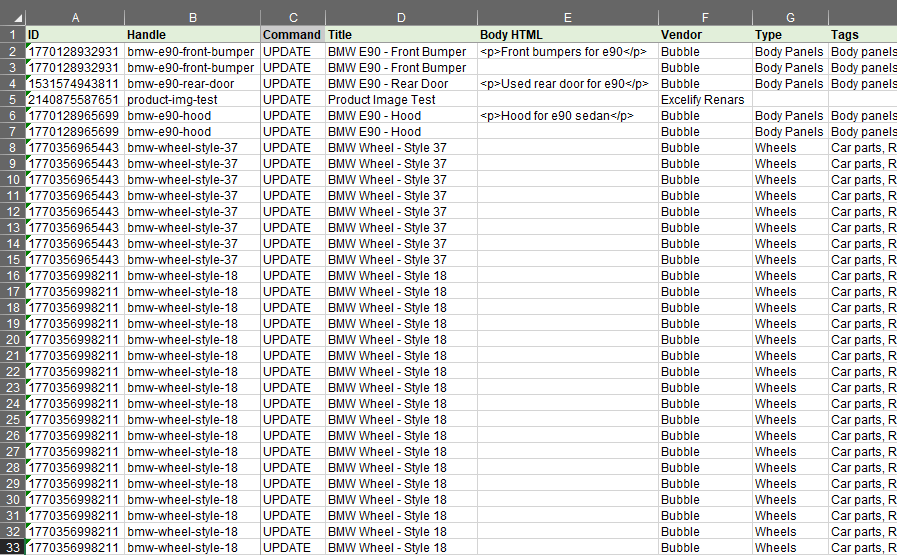Click the Type header cell
Screen dimensions: 897x555
(x=790, y=35)
